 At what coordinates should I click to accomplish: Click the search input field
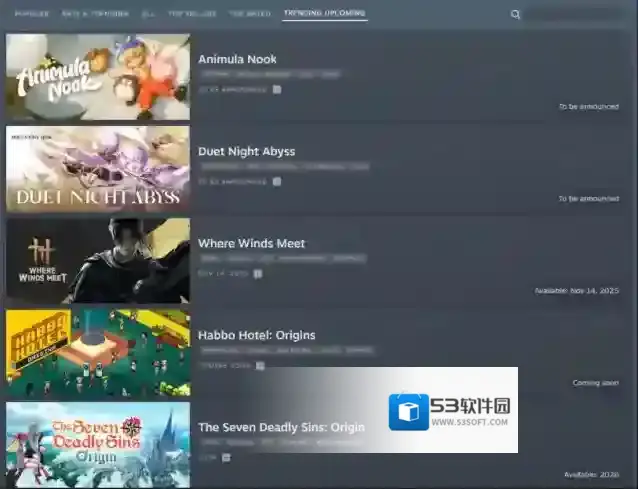click(x=577, y=15)
